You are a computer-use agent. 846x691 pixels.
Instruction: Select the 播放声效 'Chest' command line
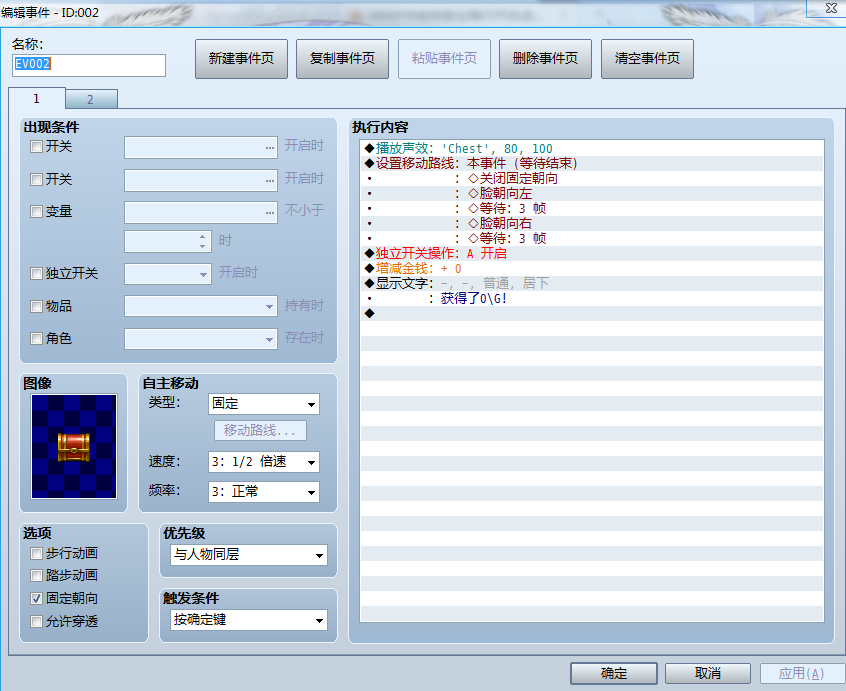[x=592, y=148]
